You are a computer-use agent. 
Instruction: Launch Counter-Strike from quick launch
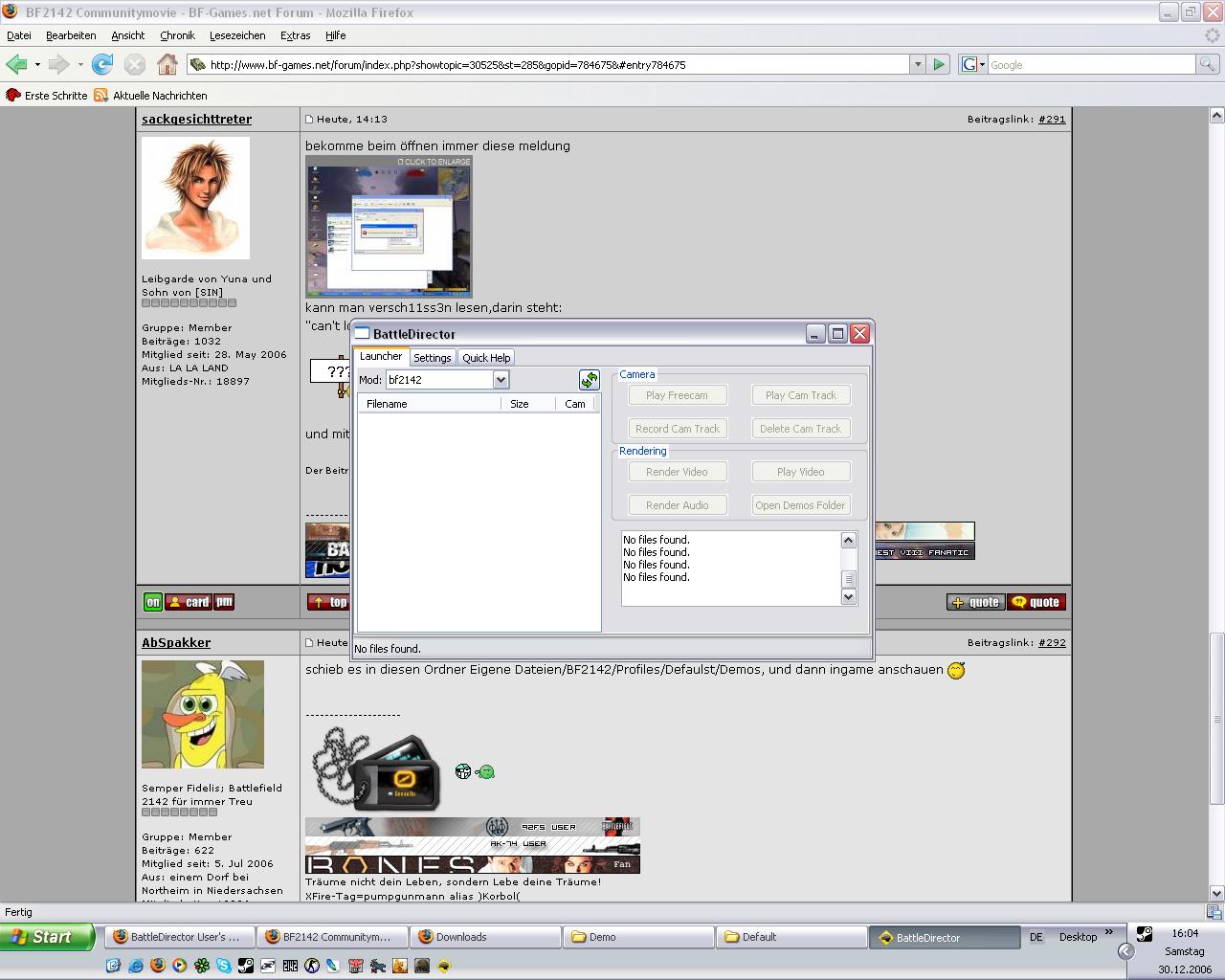(x=312, y=966)
